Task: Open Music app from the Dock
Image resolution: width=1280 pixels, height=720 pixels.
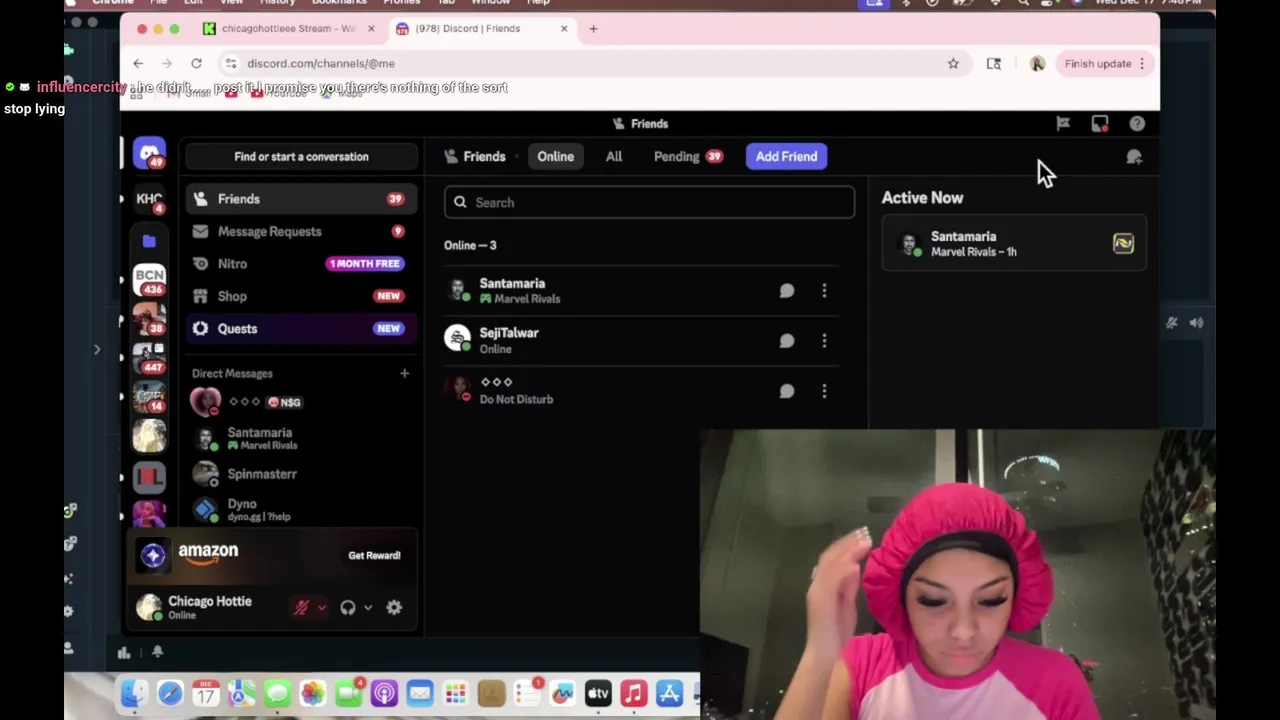Action: point(633,693)
